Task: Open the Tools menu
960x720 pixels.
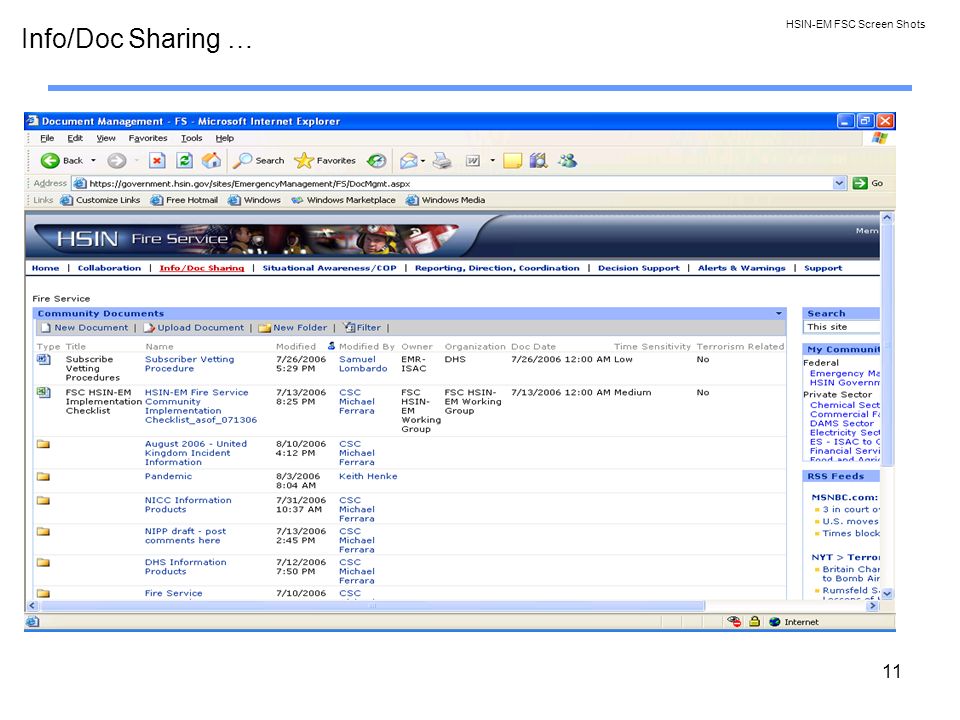Action: 192,138
